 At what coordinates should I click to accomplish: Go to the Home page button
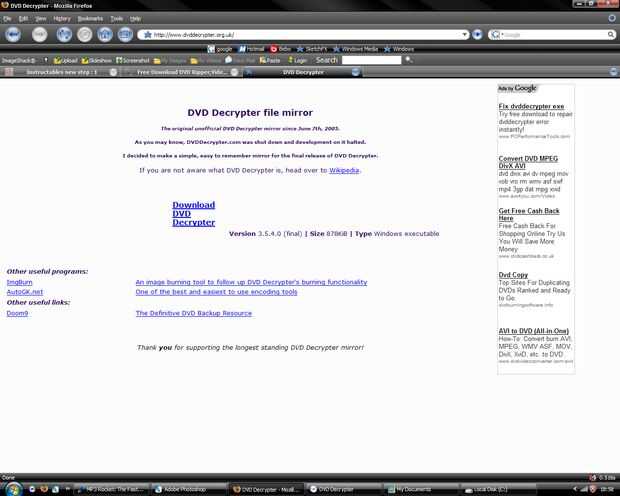point(105,35)
